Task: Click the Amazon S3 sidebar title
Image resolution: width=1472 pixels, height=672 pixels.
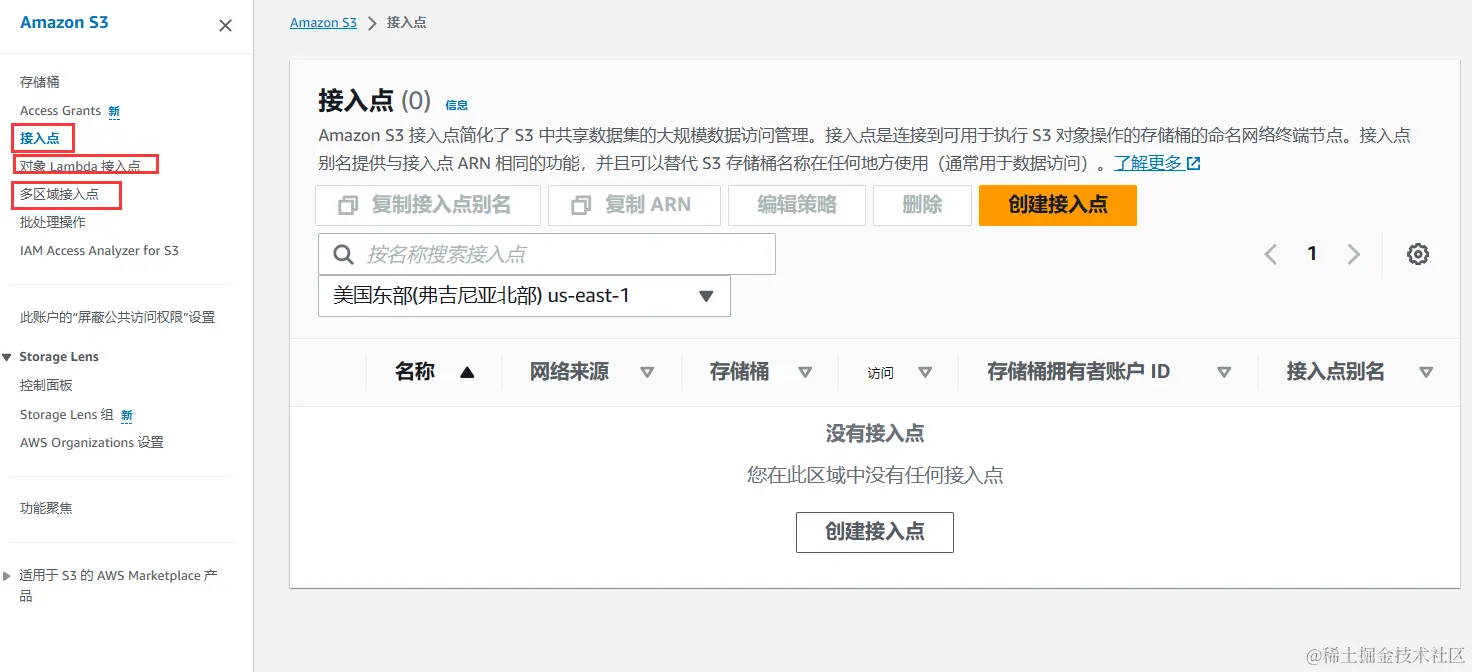Action: (64, 22)
